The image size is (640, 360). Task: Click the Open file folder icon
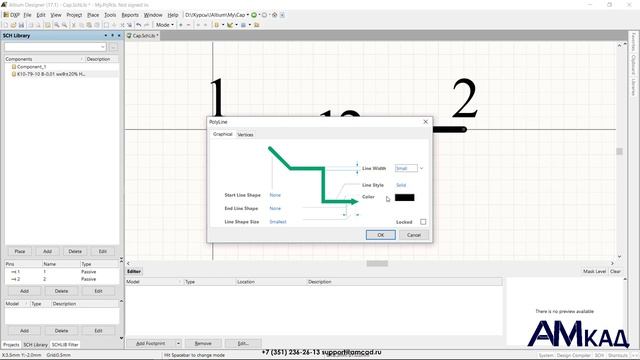[13, 25]
